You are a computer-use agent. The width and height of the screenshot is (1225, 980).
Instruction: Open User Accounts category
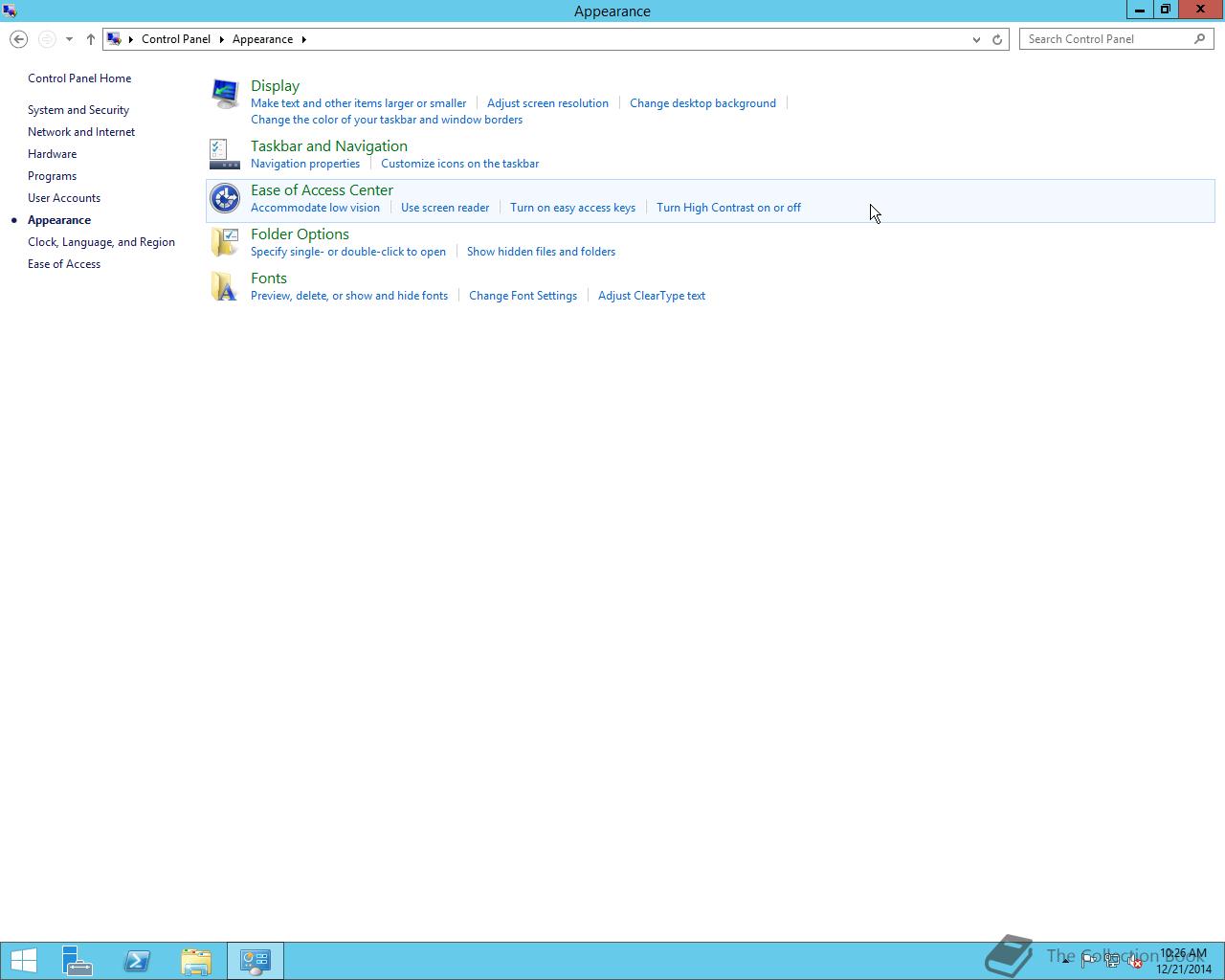pos(64,198)
